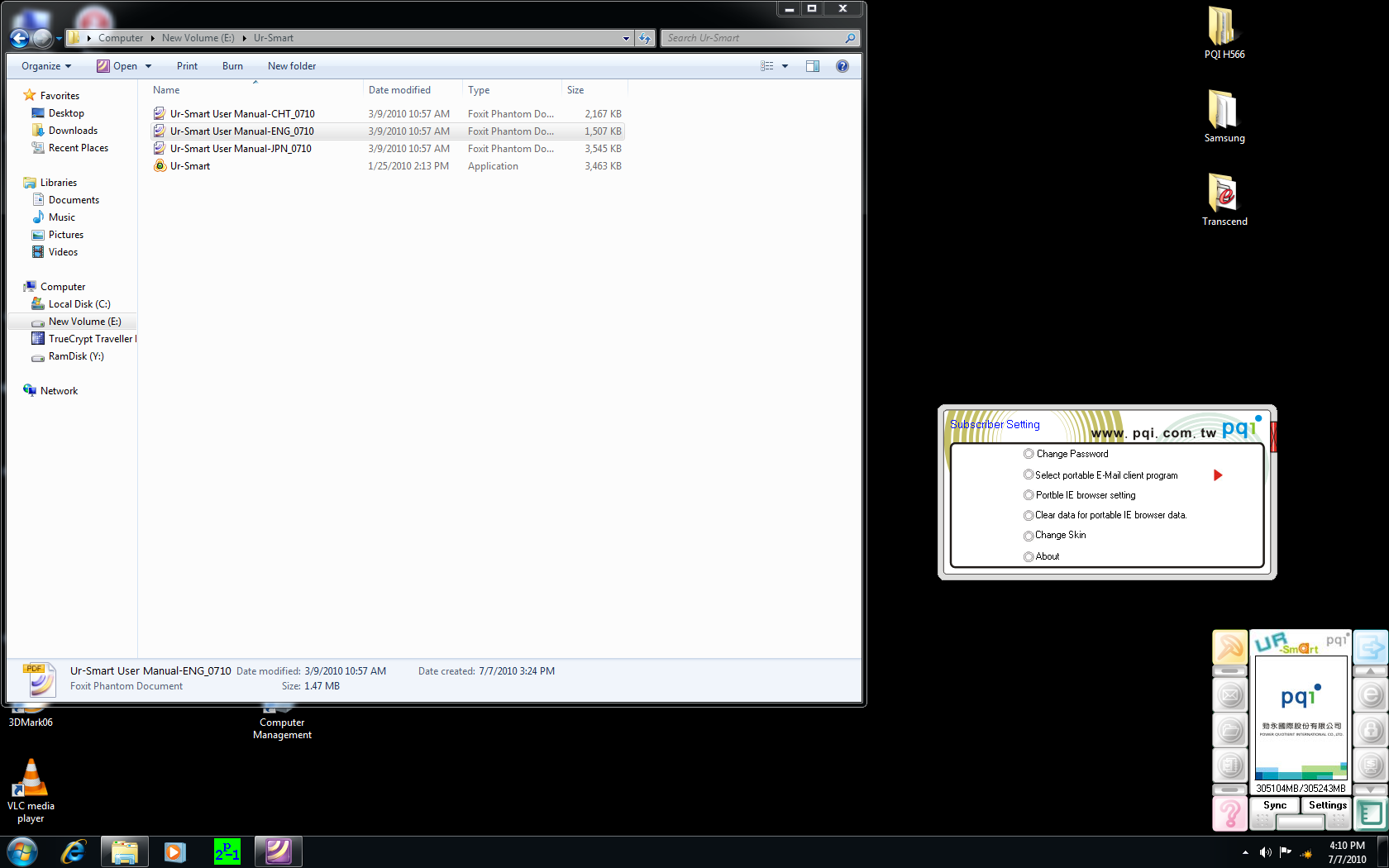Choose the Portble IE browser setting option
Screen dimensions: 1389x868
[x=1029, y=495]
